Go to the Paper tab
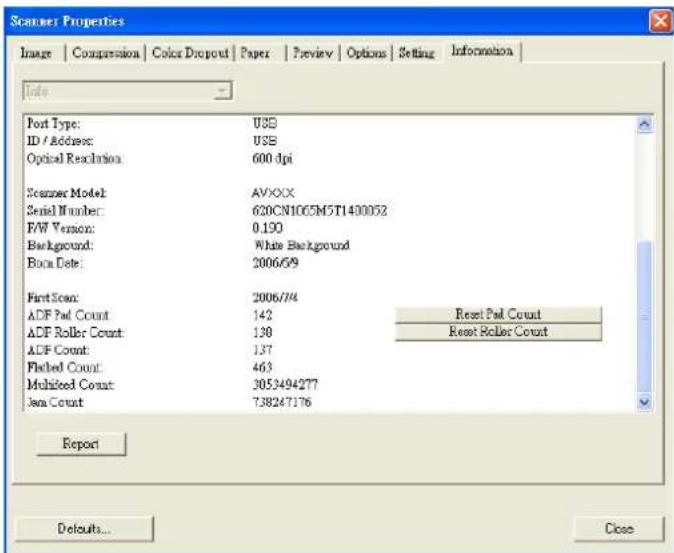674x553 pixels. (x=255, y=53)
